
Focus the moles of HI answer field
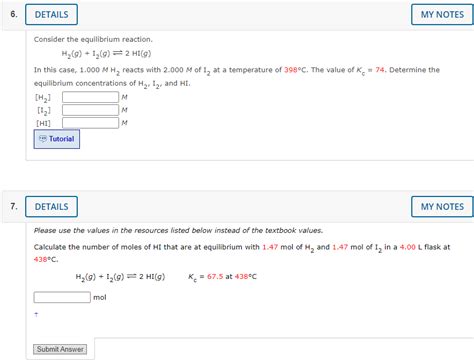click(x=62, y=297)
